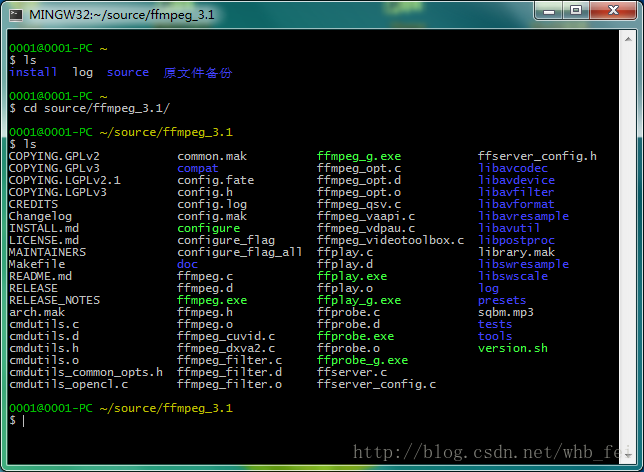Click the Makefile entry

point(37,264)
